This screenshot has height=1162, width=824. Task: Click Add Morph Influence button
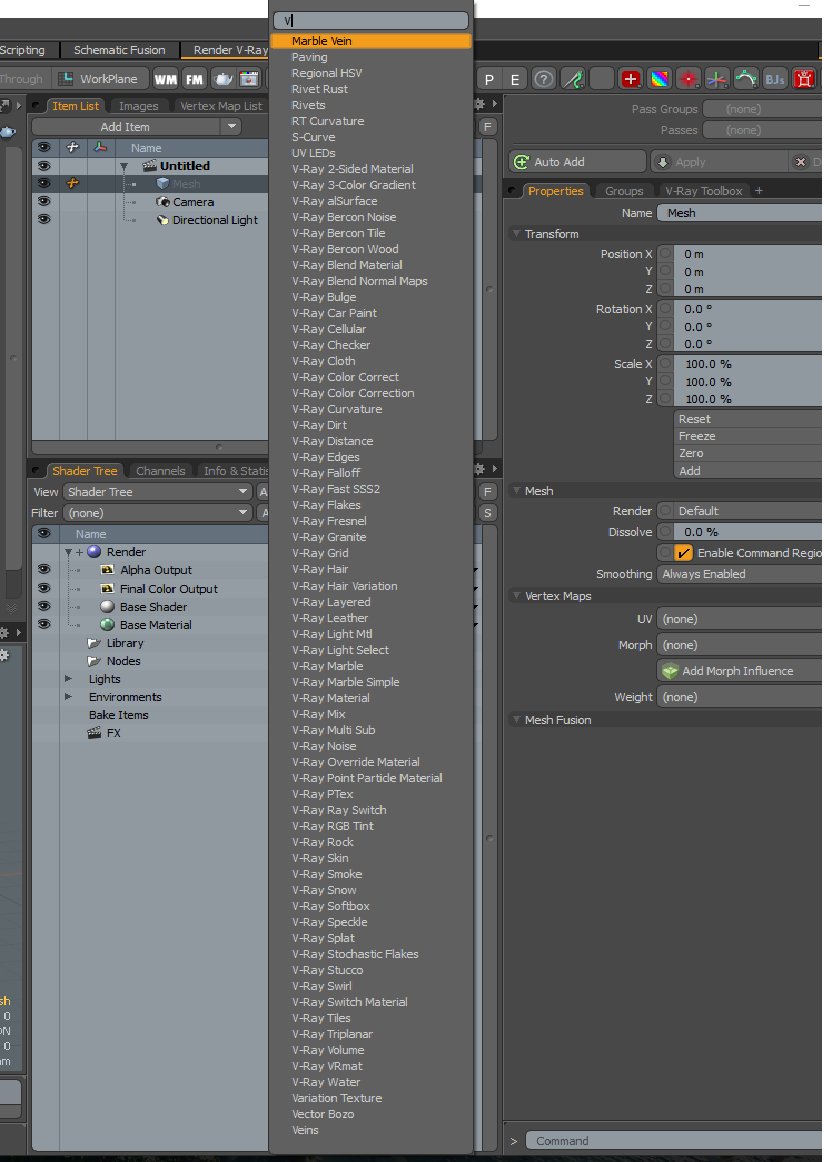[x=740, y=671]
